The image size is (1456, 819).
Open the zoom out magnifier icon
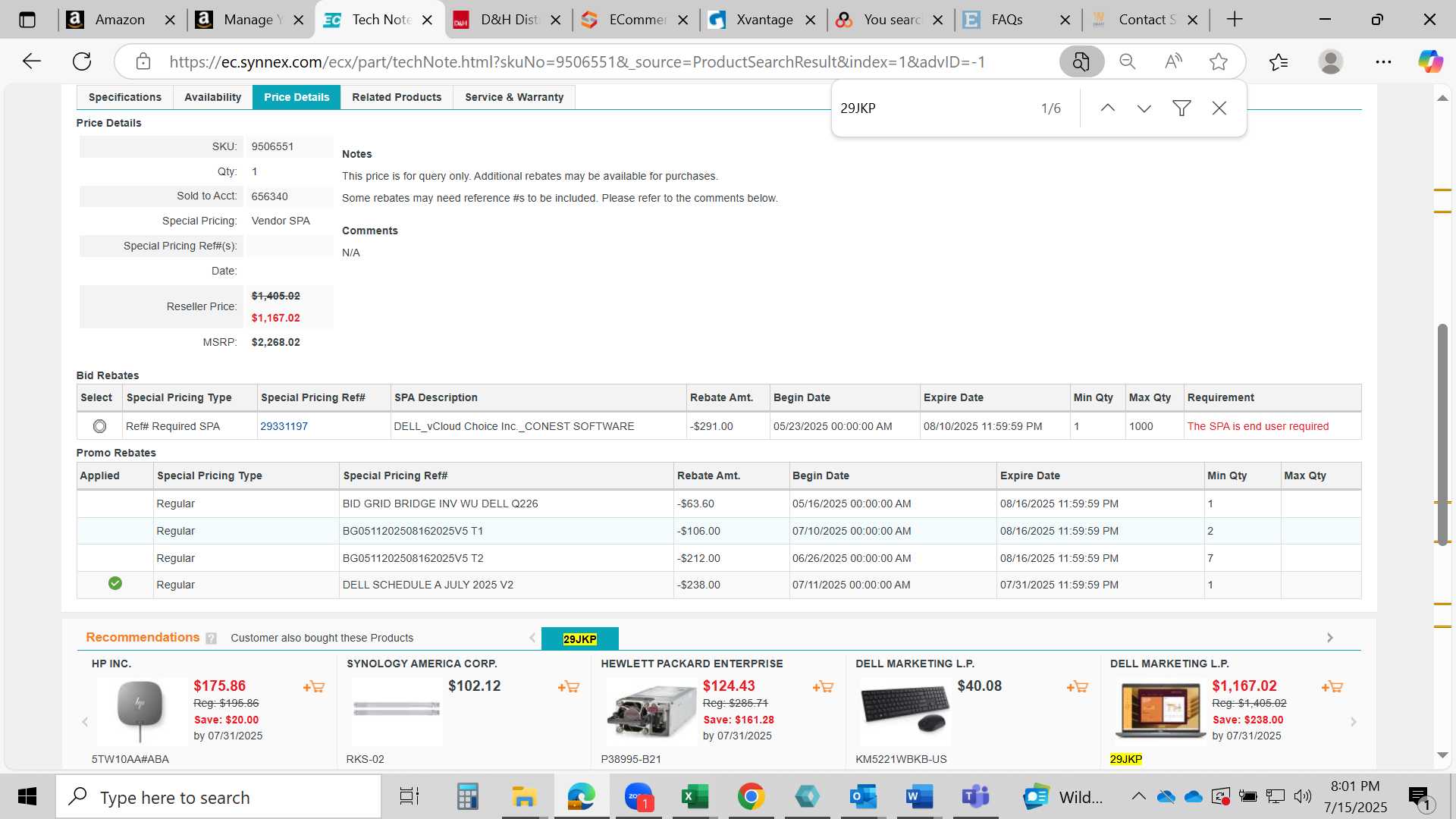click(1128, 61)
